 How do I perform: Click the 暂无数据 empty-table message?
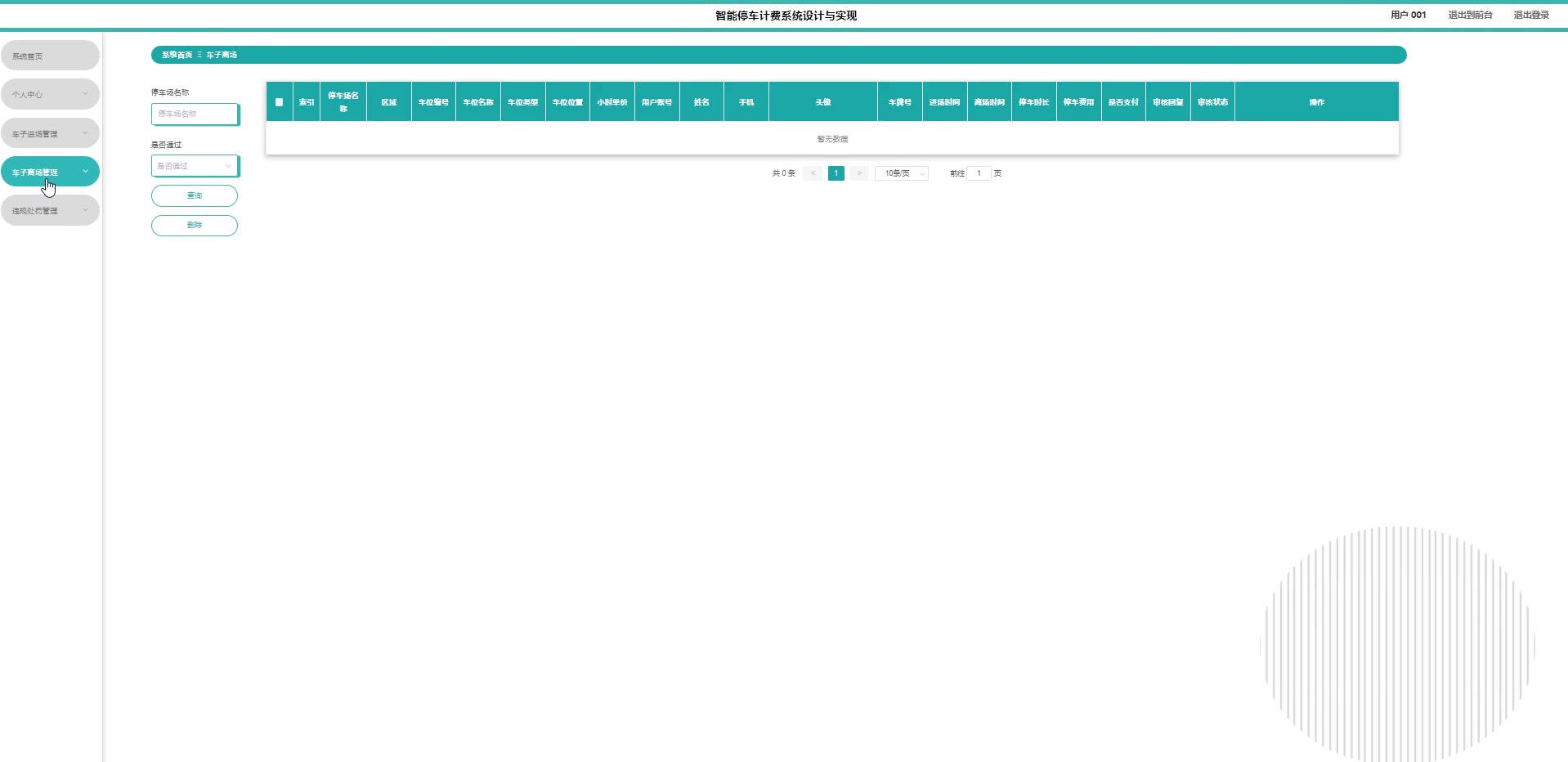pyautogui.click(x=832, y=139)
